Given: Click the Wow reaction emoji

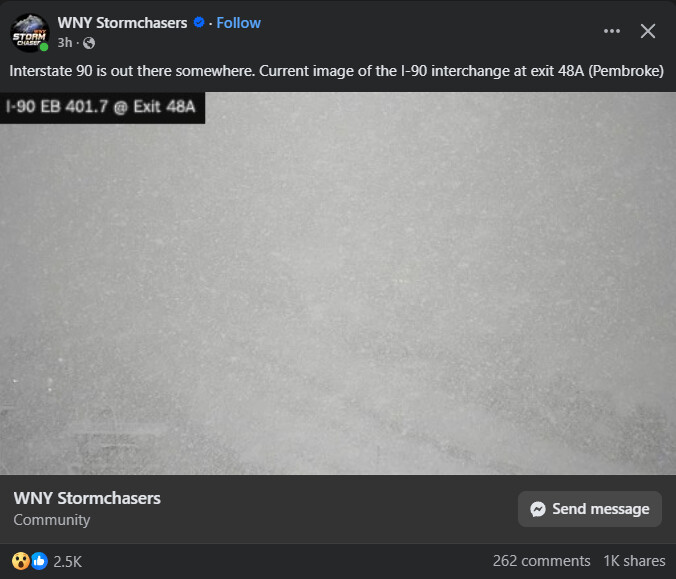Looking at the screenshot, I should (x=21, y=561).
